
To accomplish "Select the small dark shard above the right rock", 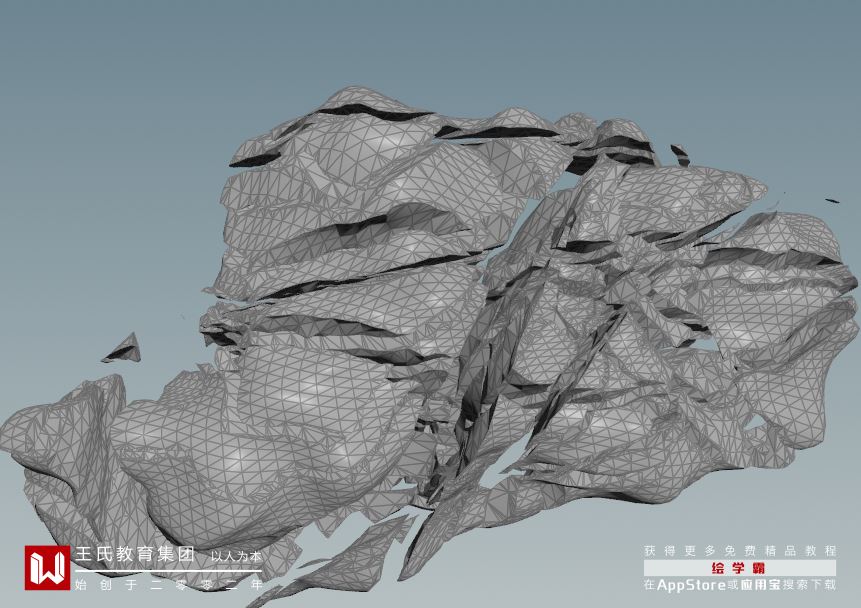I will (680, 154).
